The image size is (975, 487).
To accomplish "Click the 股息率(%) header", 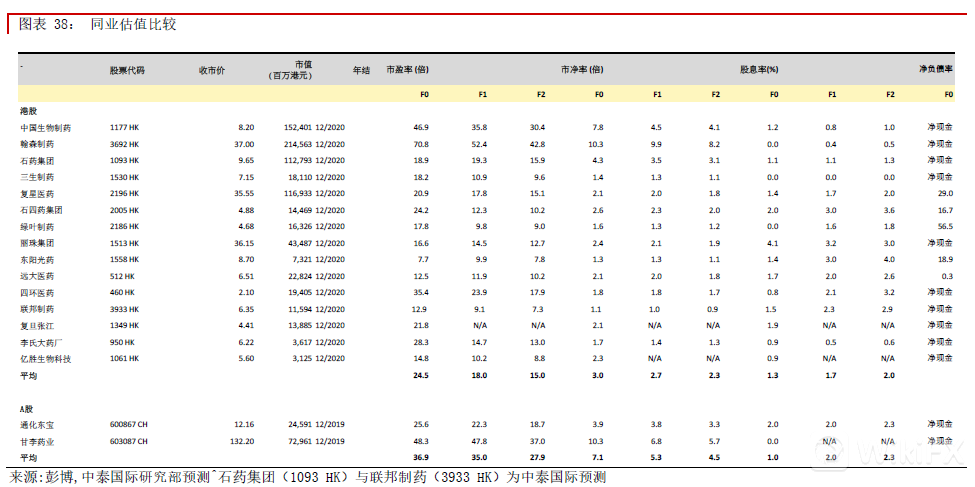I will (759, 70).
